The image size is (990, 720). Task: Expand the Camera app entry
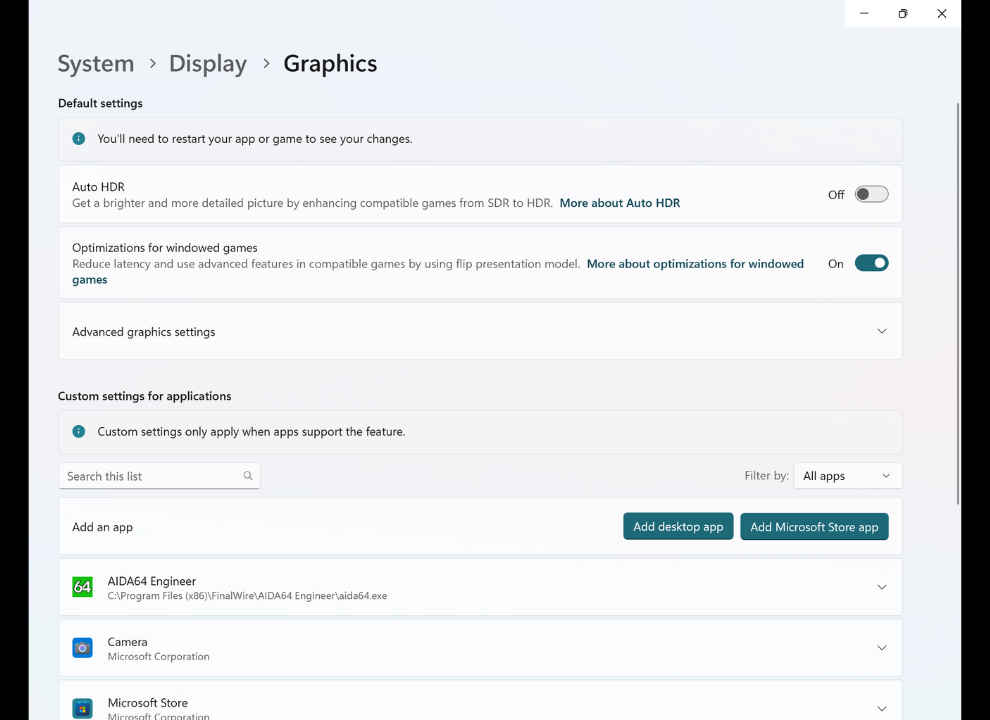click(x=881, y=648)
